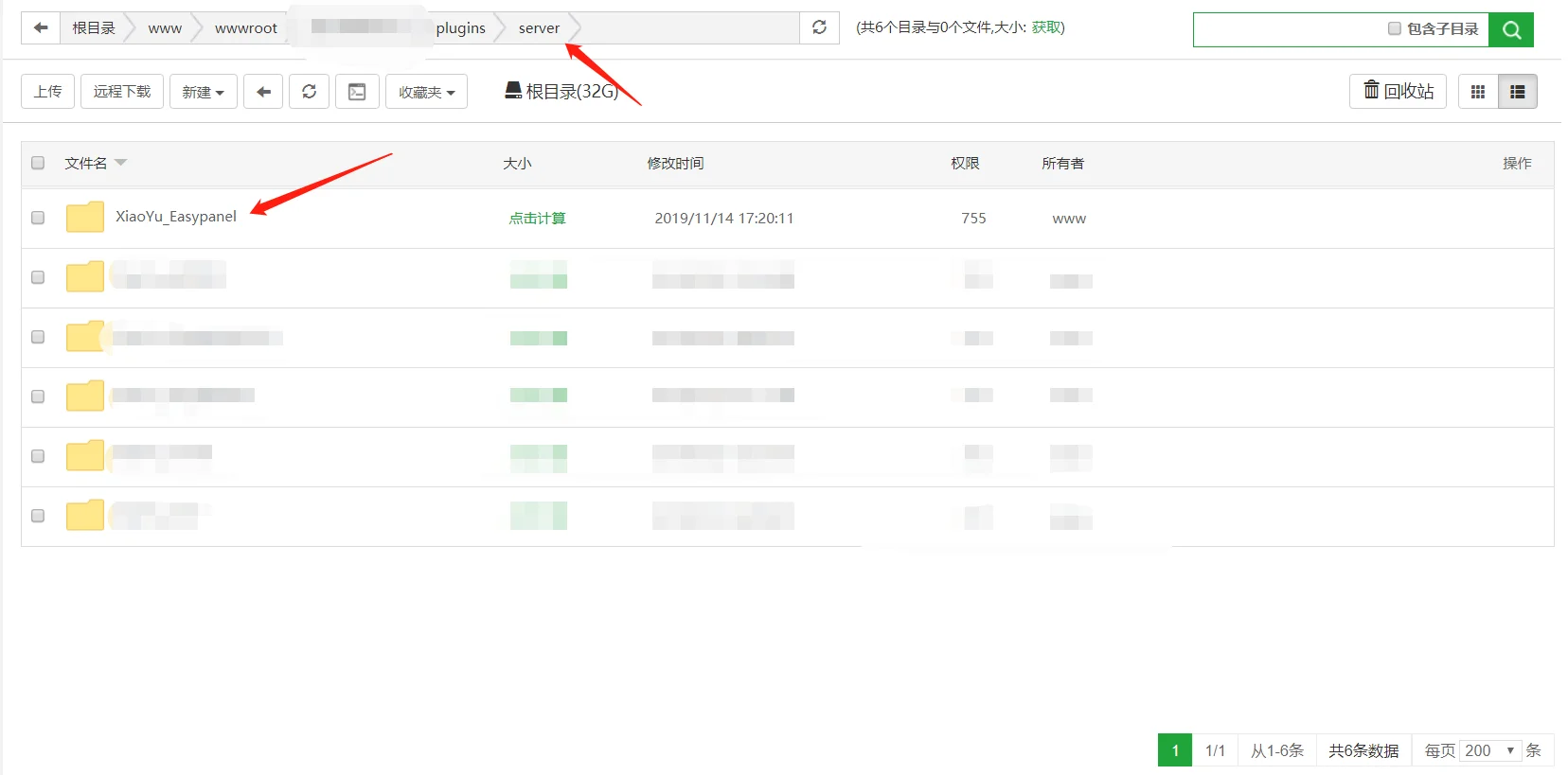1568x775 pixels.
Task: Open the XiaoYu_Easypanel folder icon
Action: (x=85, y=217)
